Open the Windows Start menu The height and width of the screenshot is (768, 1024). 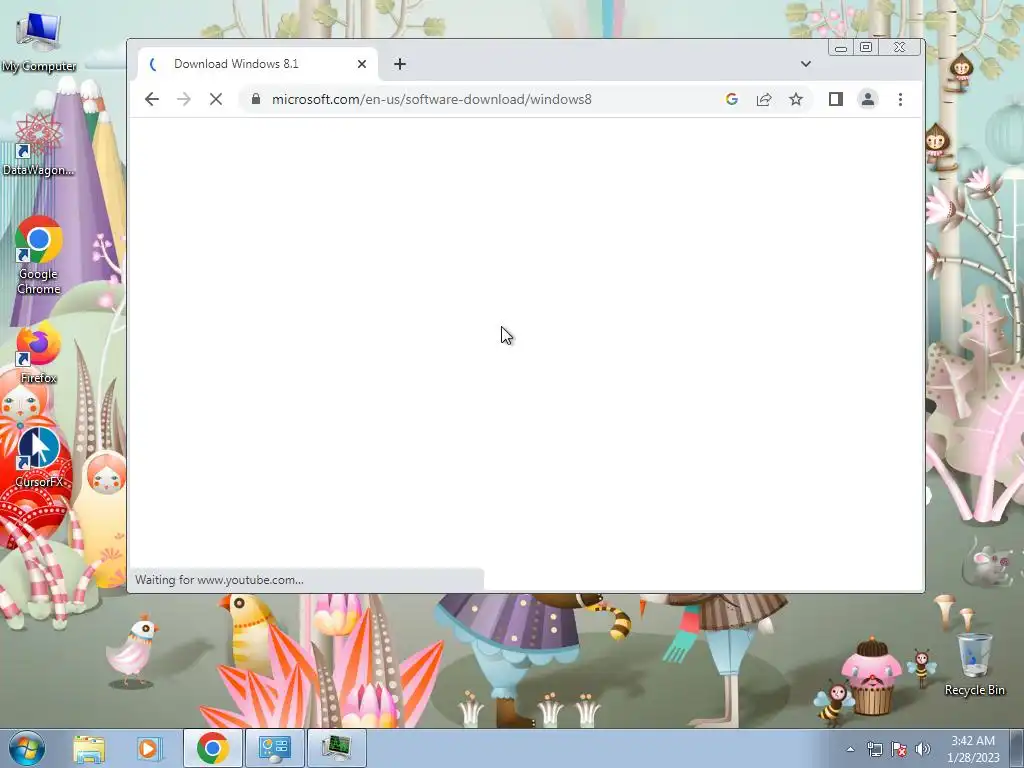(26, 748)
